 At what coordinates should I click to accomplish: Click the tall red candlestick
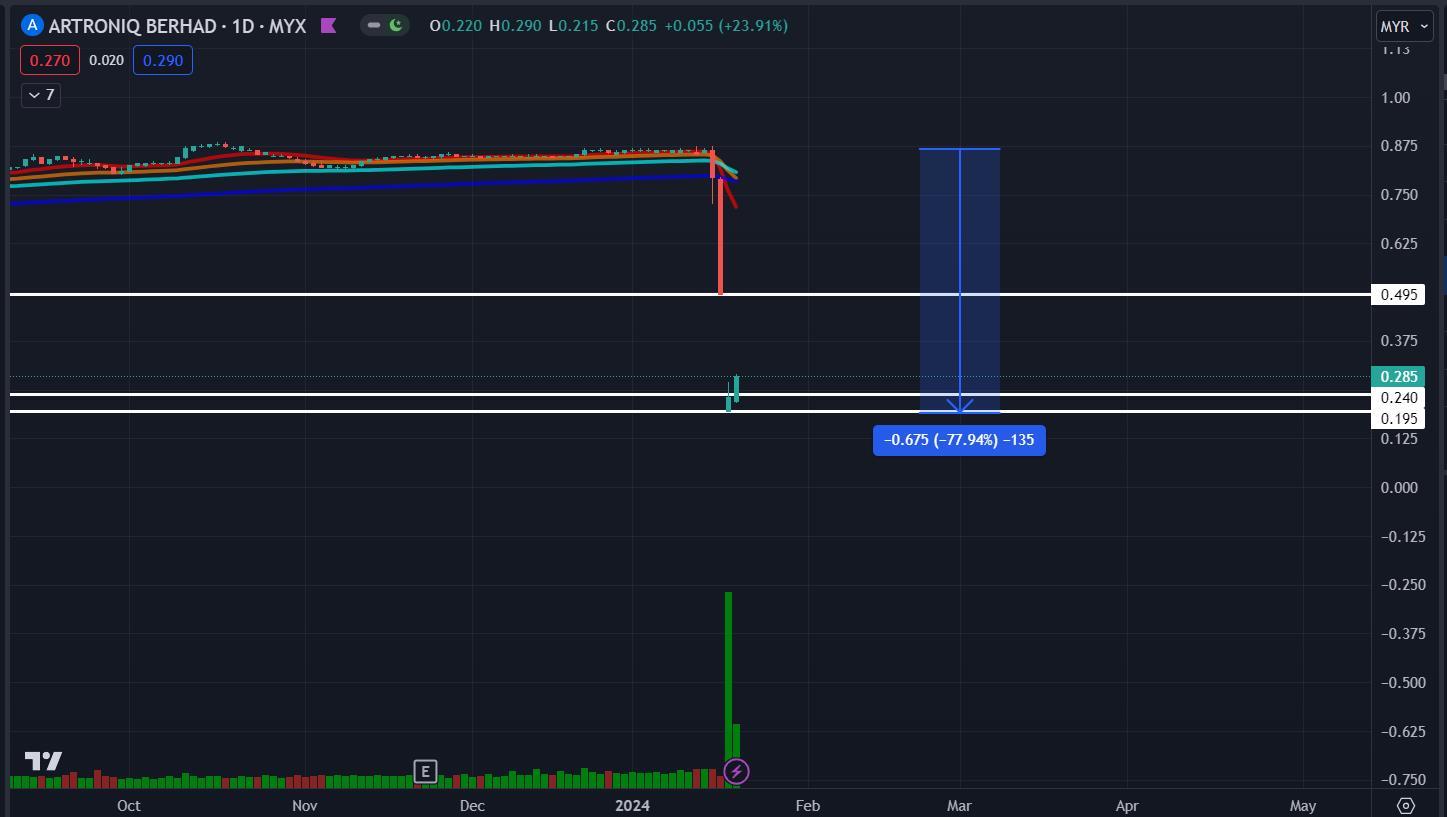(x=720, y=236)
